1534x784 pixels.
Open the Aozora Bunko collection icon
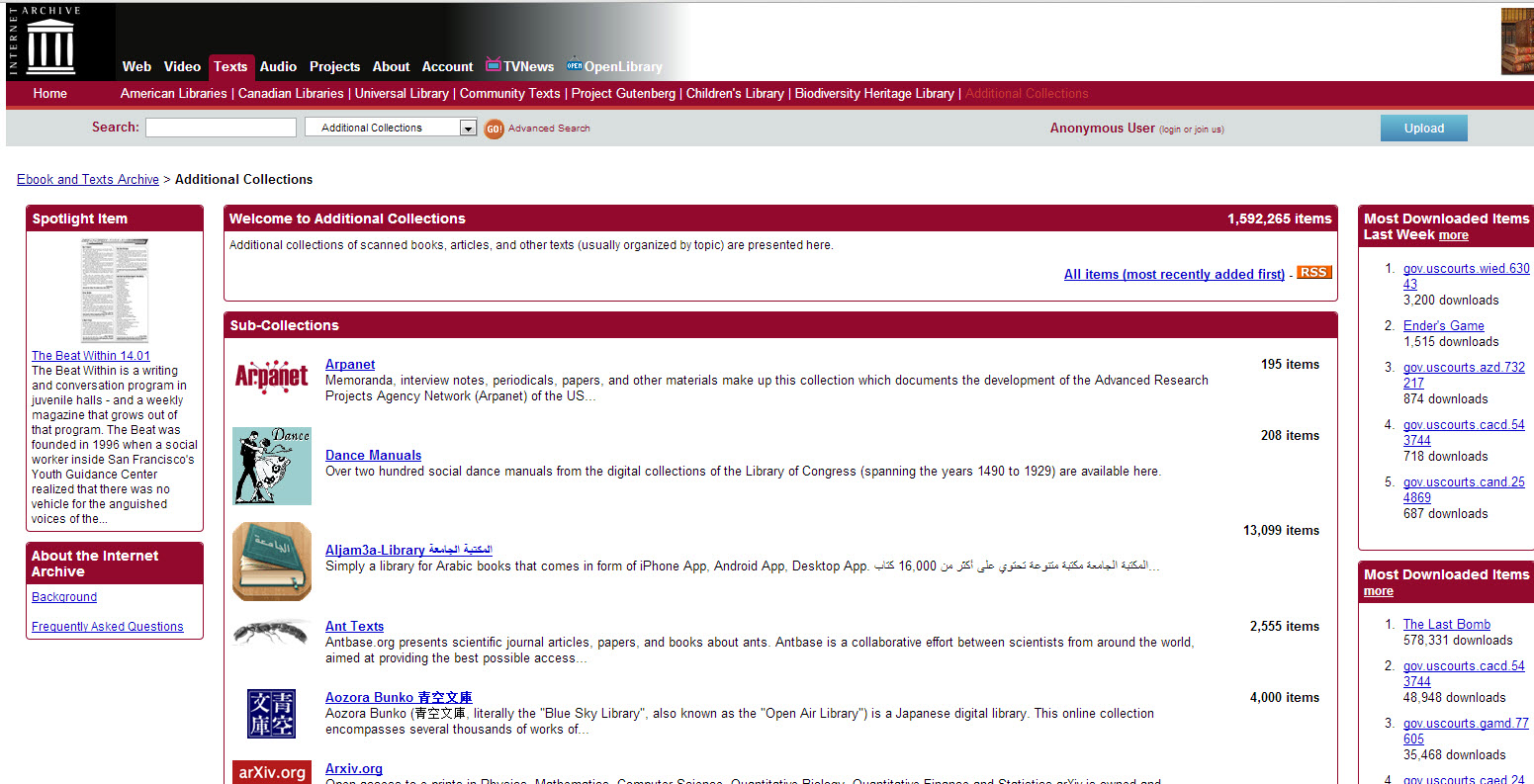[x=271, y=714]
